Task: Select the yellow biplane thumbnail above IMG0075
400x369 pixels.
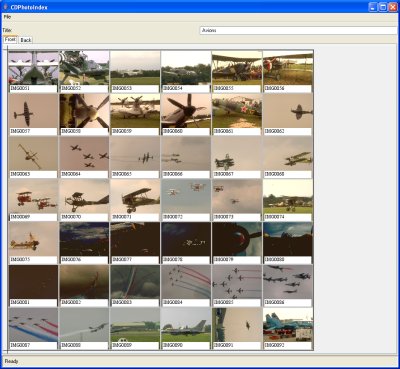Action: (34, 239)
